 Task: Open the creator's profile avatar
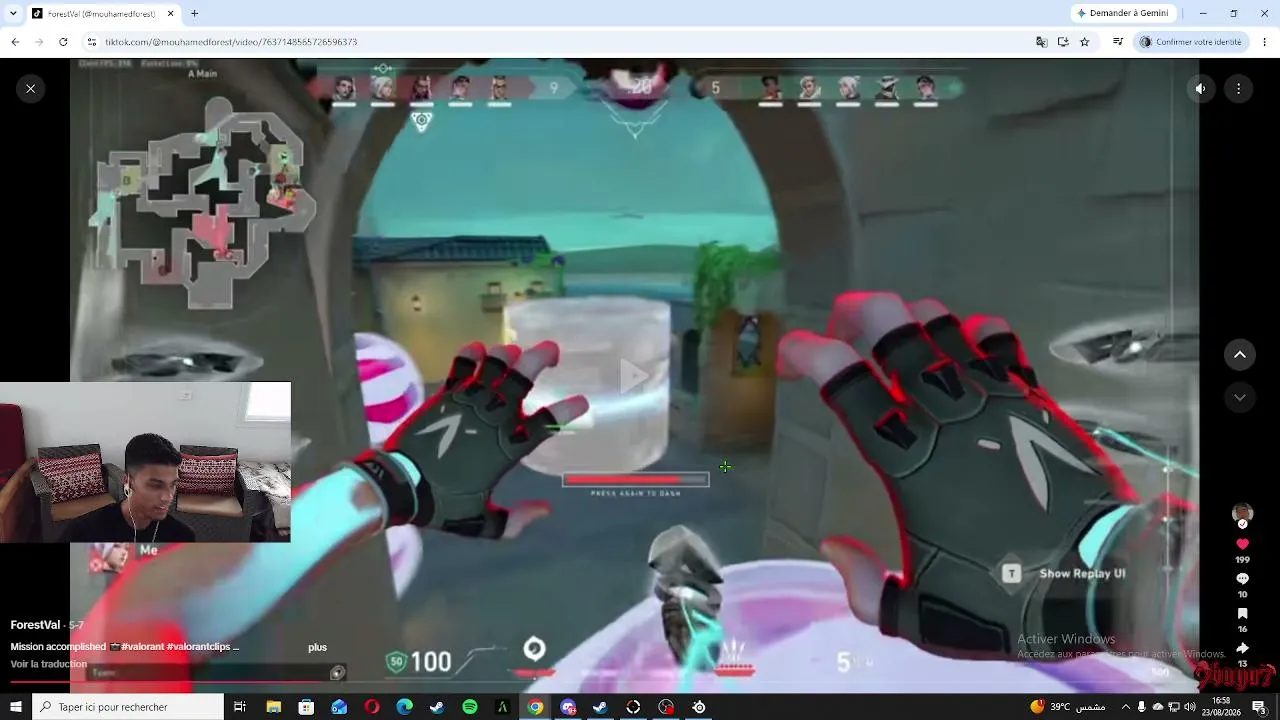(1242, 515)
